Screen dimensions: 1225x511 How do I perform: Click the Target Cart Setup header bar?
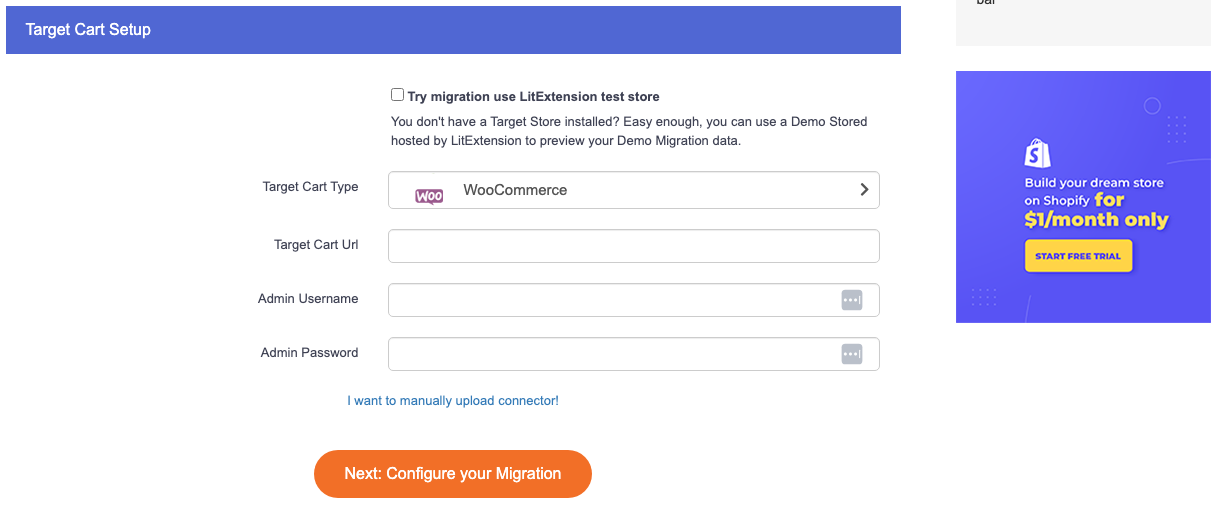453,30
